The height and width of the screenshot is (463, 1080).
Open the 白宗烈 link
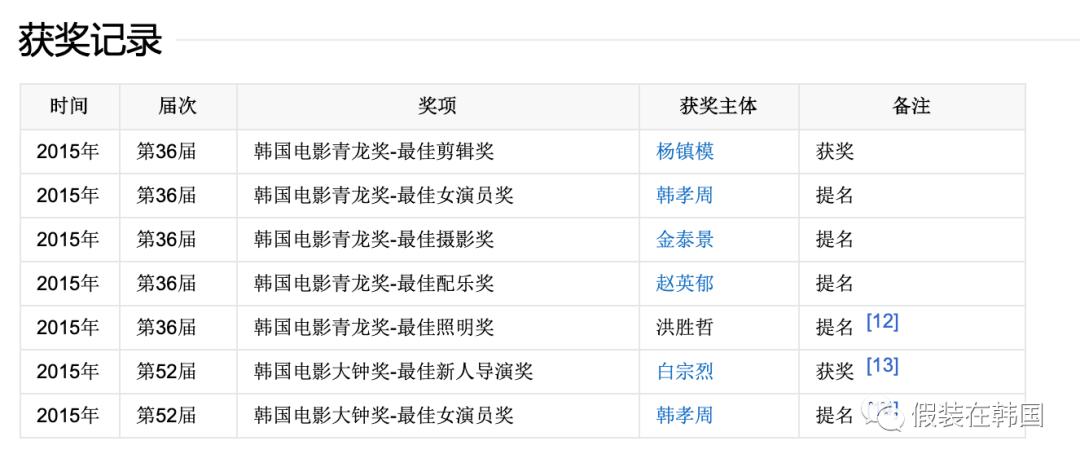point(685,371)
